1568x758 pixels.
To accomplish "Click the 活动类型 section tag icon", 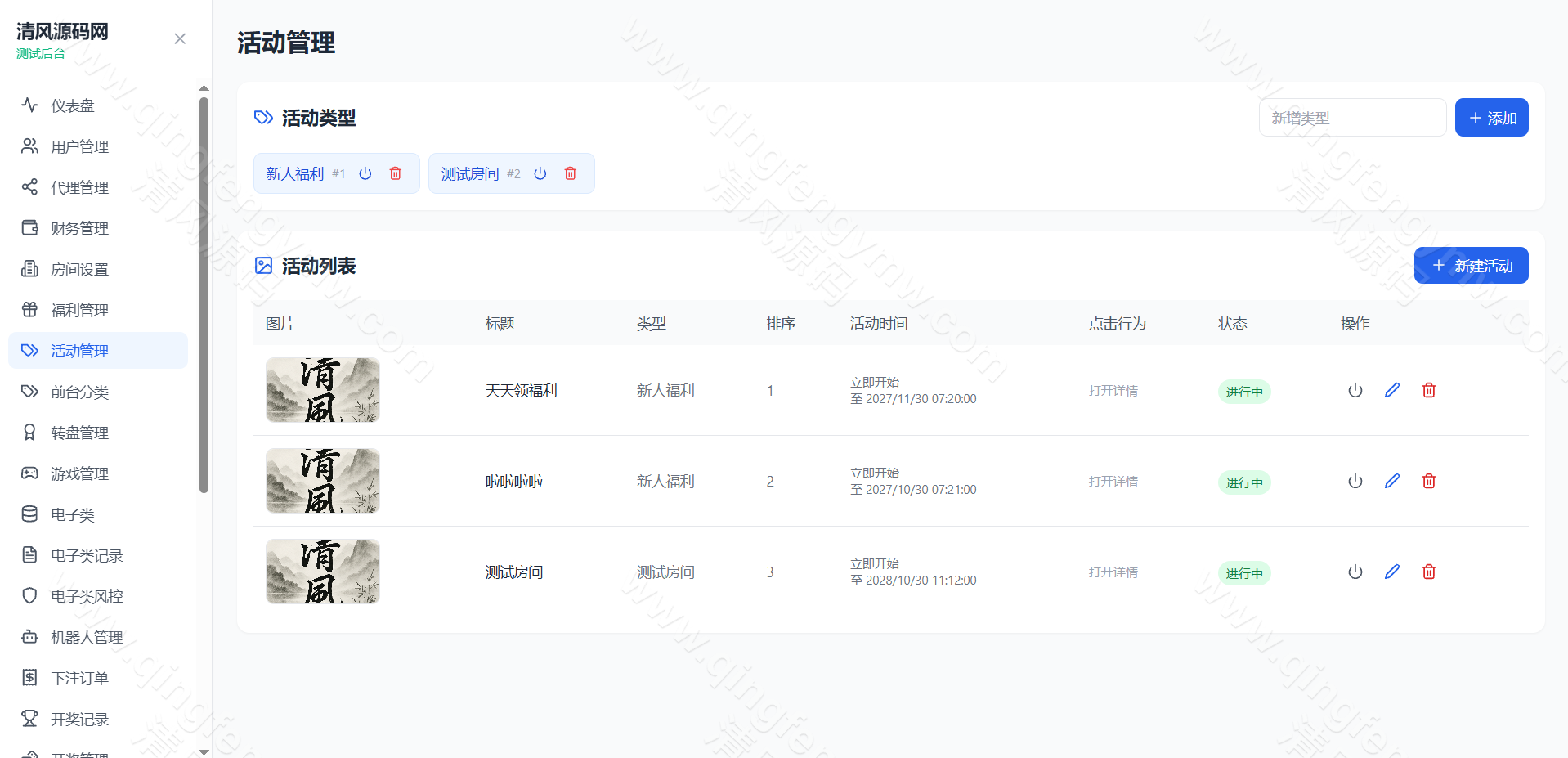I will 263,117.
